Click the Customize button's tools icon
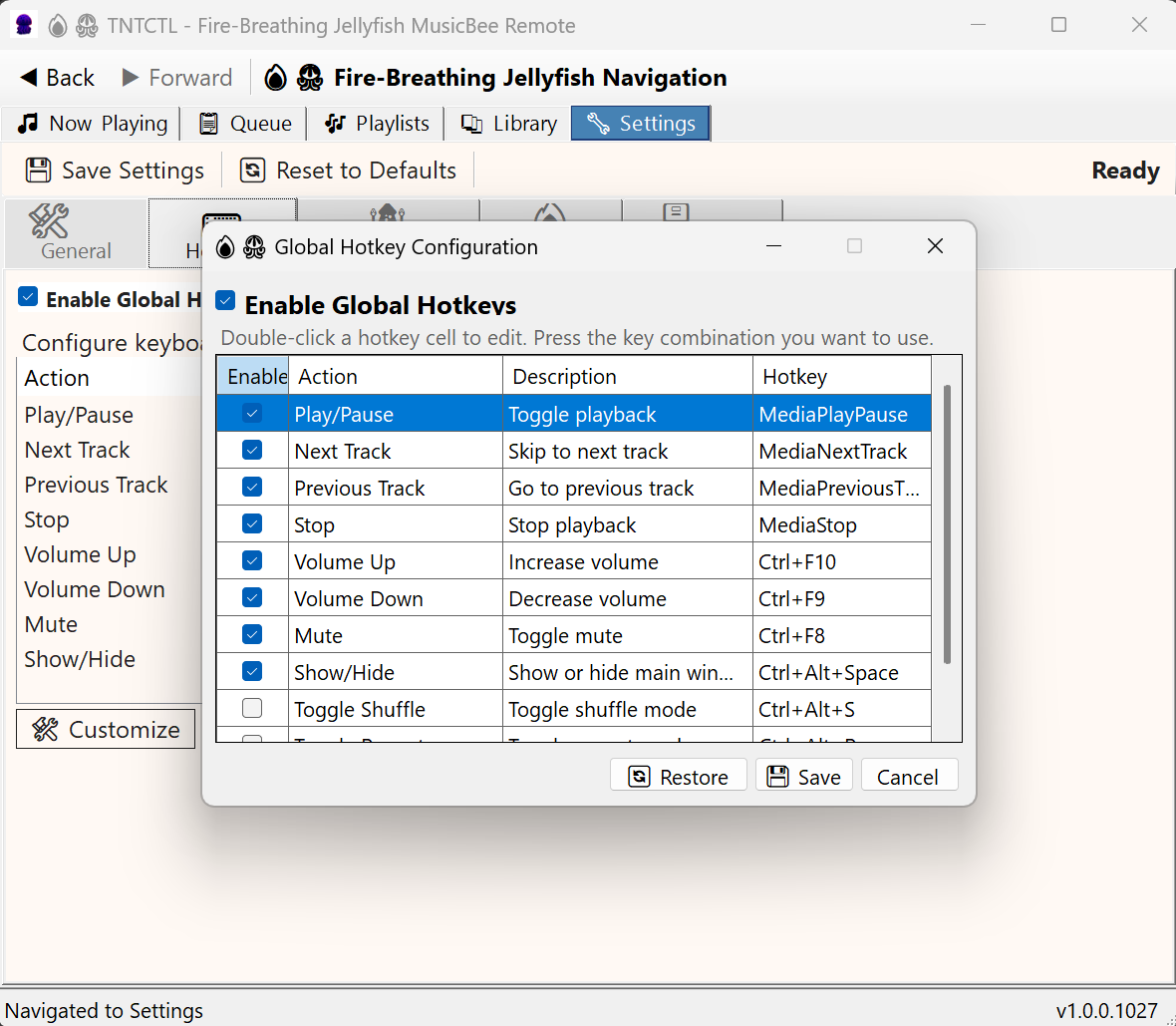This screenshot has height=1026, width=1176. coord(45,730)
